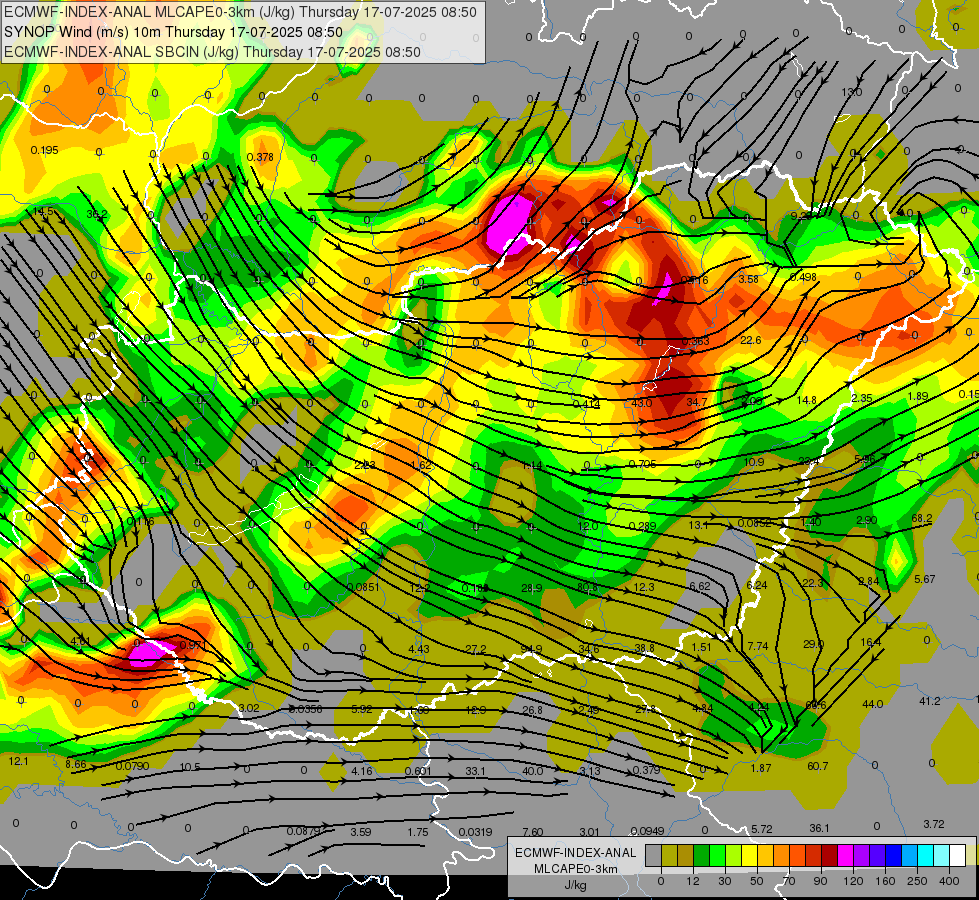Click the map value 3.58

coord(749,279)
